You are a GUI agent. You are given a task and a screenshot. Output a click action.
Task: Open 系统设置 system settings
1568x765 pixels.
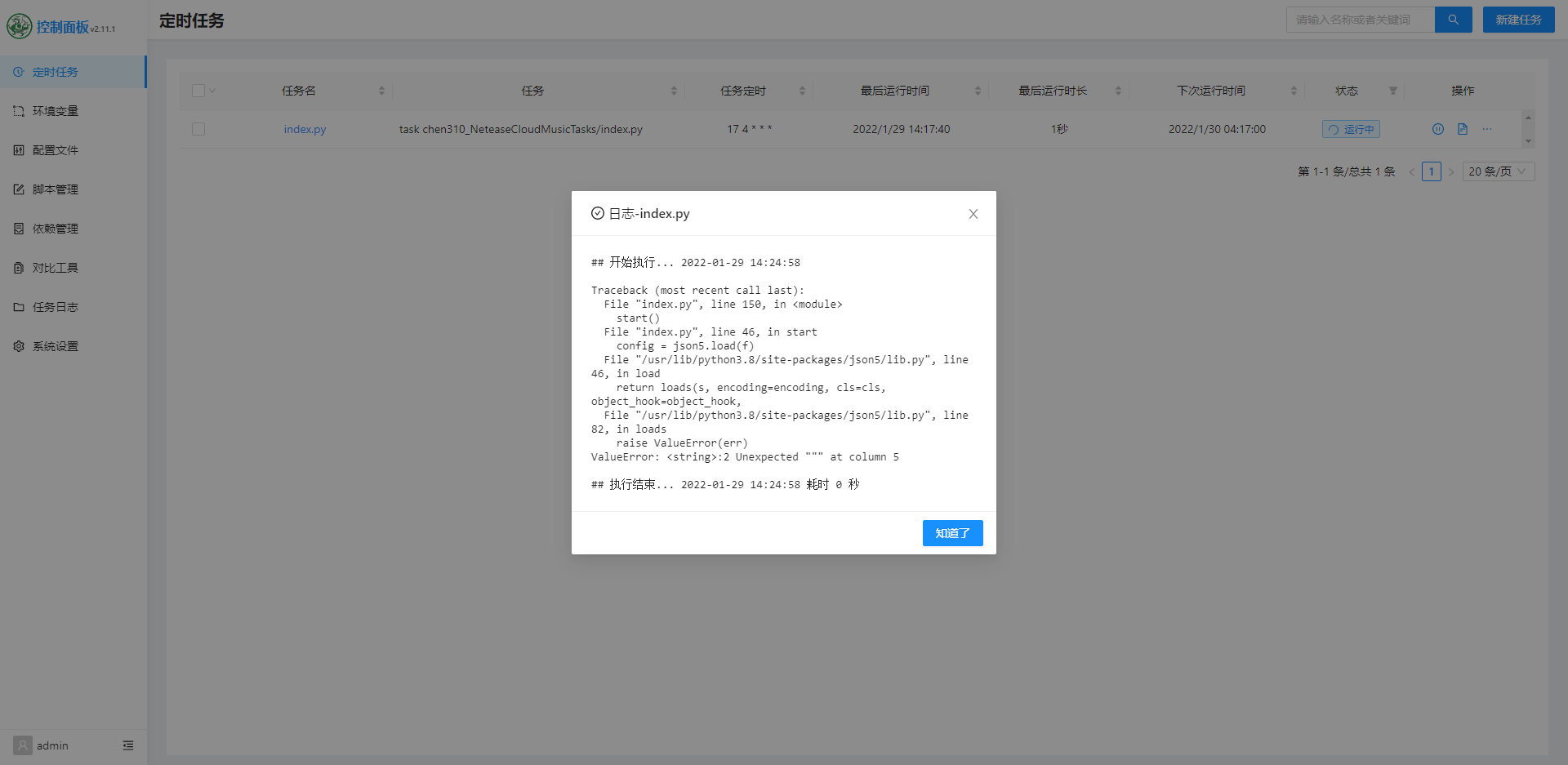[55, 345]
